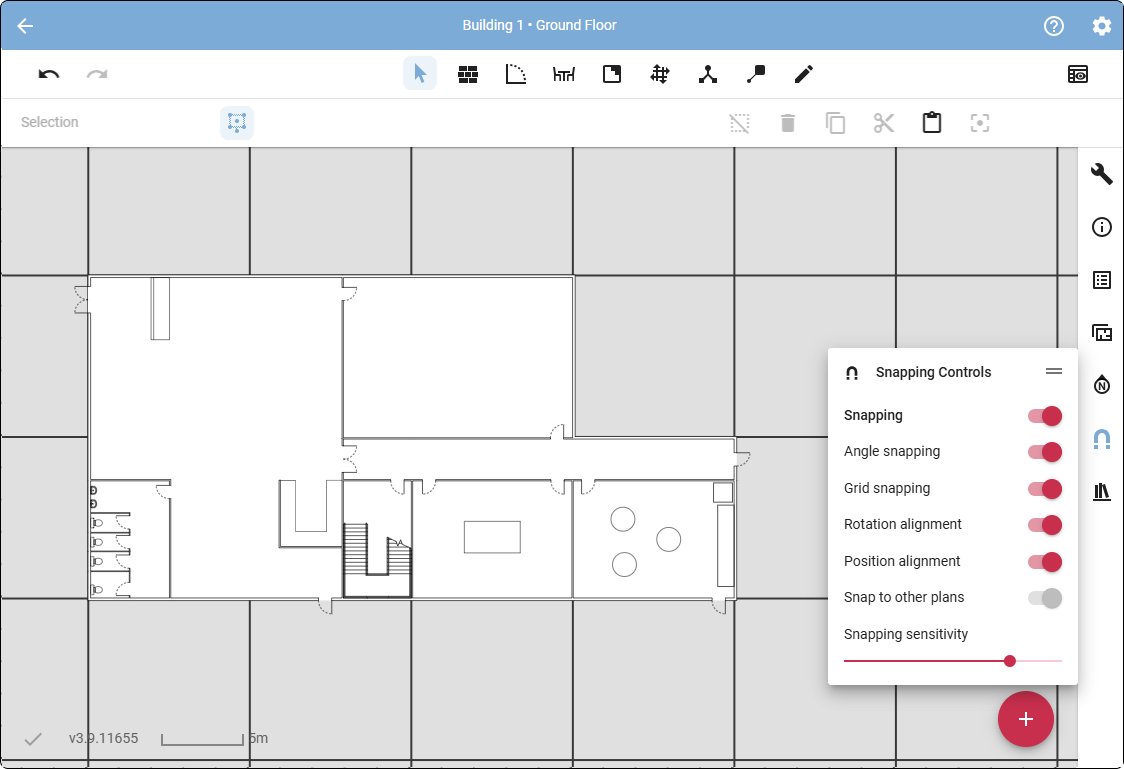
Task: Open the help question mark icon
Action: click(1054, 26)
